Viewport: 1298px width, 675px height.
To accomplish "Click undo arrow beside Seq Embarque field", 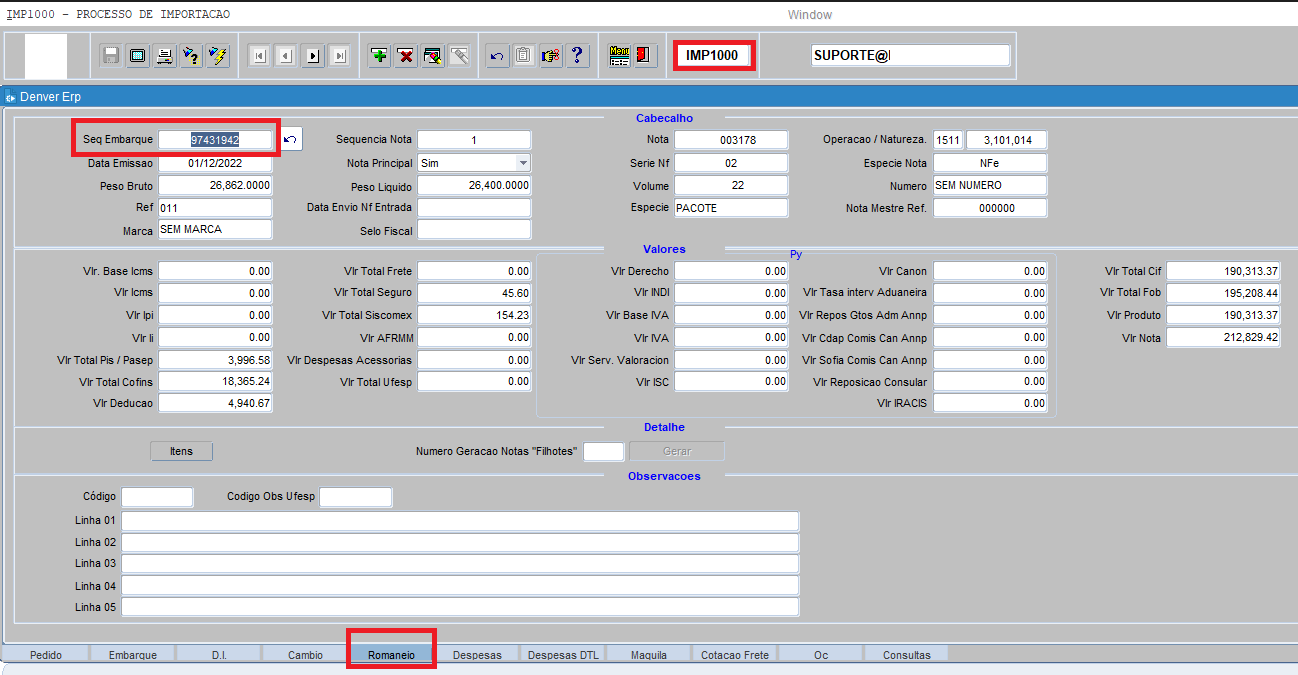I will pos(290,139).
